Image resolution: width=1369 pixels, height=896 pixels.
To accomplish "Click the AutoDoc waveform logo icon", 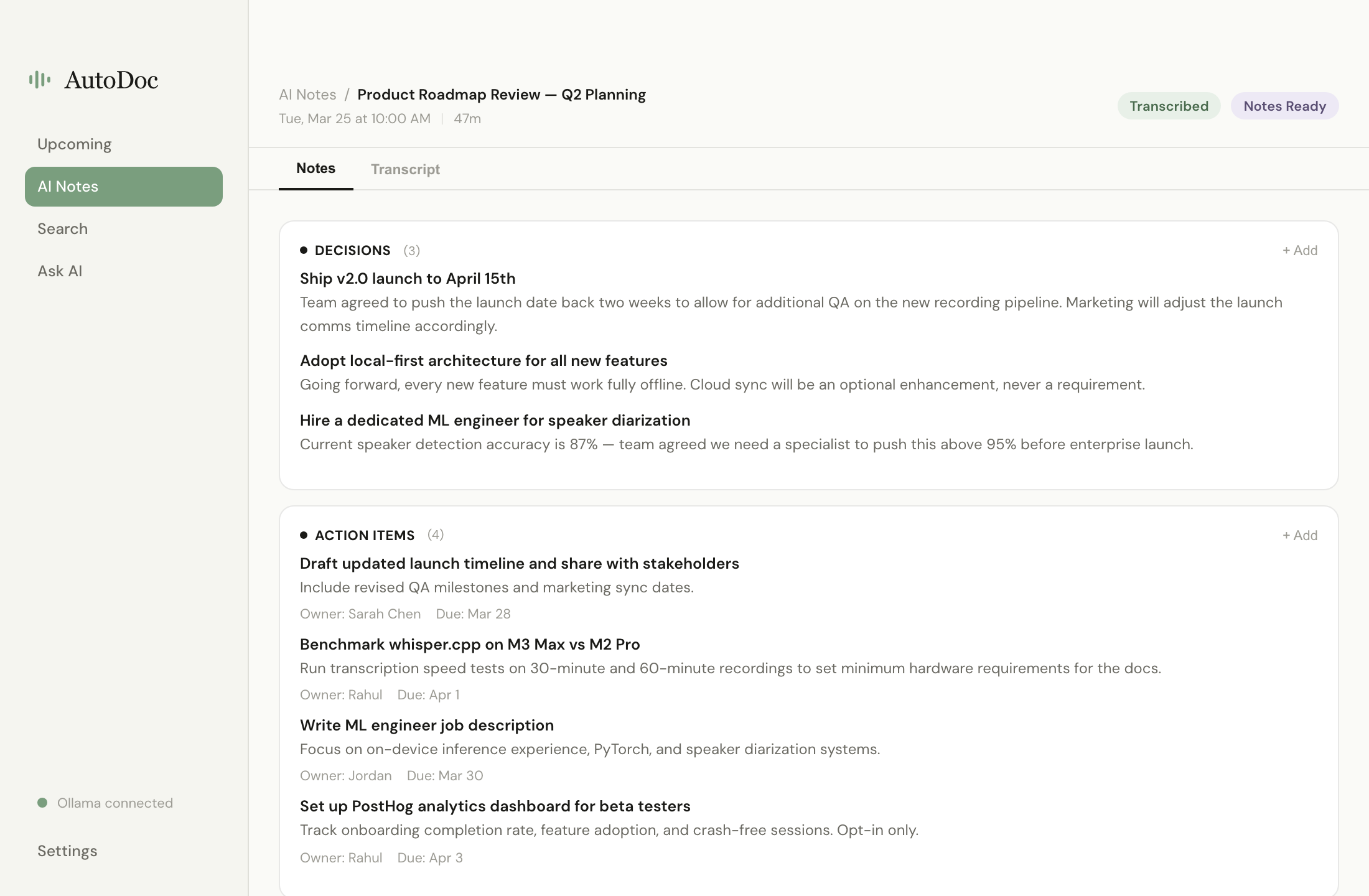I will click(x=39, y=80).
